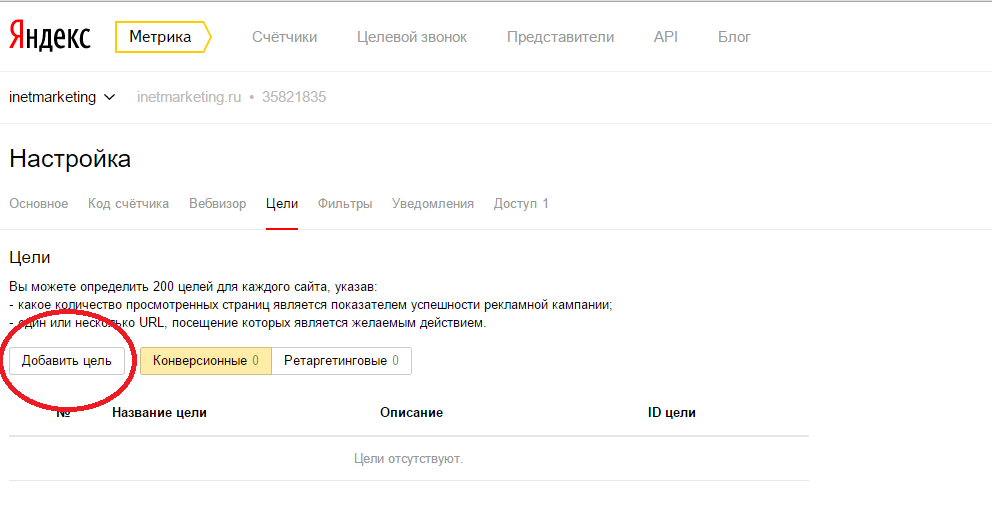Switch to the Вебвизор tab

tap(217, 204)
